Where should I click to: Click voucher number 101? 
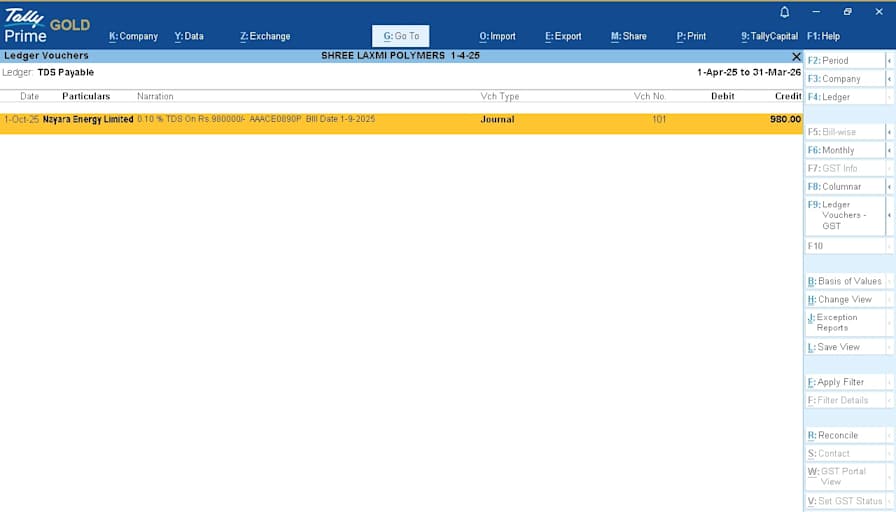(659, 119)
